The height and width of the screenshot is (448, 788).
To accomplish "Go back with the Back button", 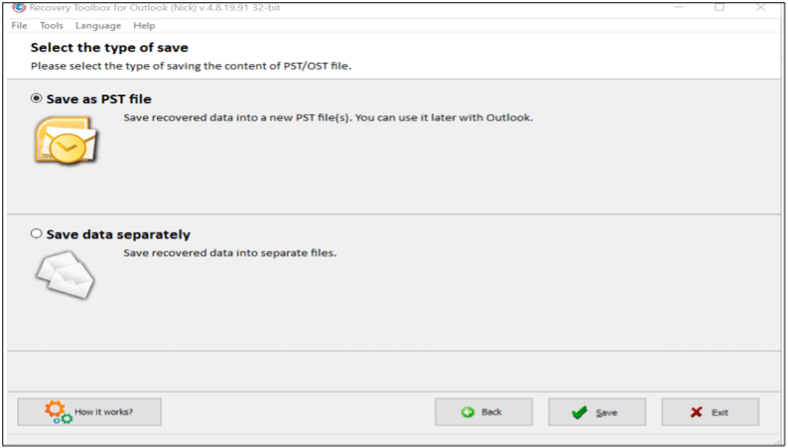I will click(483, 412).
